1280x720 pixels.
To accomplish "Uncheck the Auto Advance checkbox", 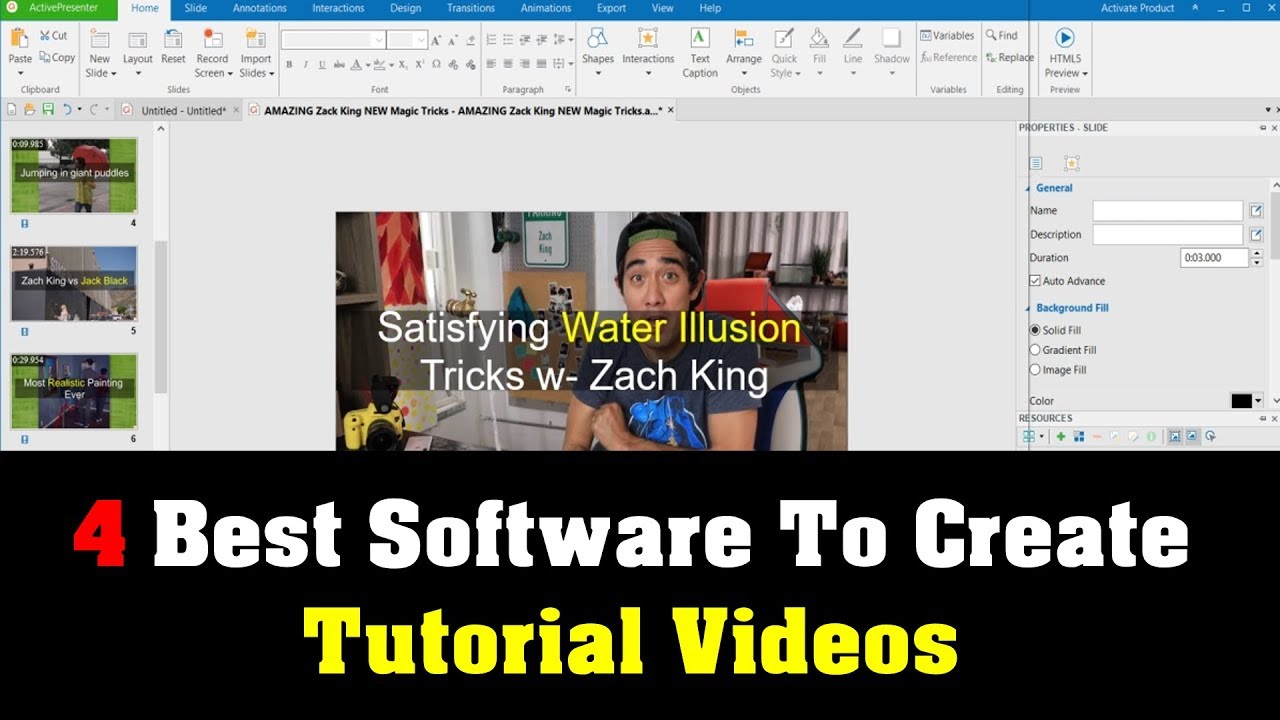I will [x=1036, y=281].
